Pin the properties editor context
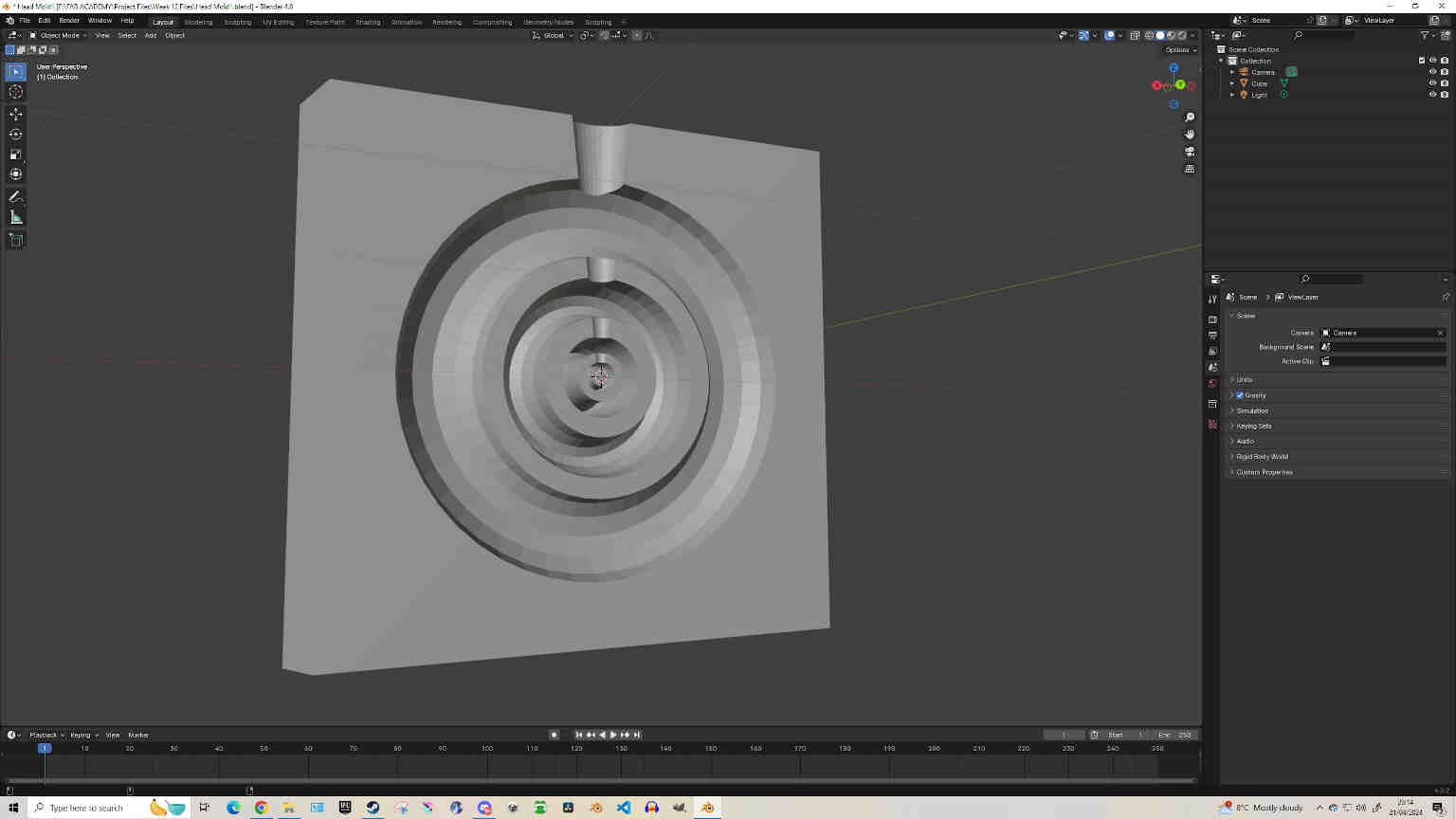The width and height of the screenshot is (1456, 819). coord(1445,297)
